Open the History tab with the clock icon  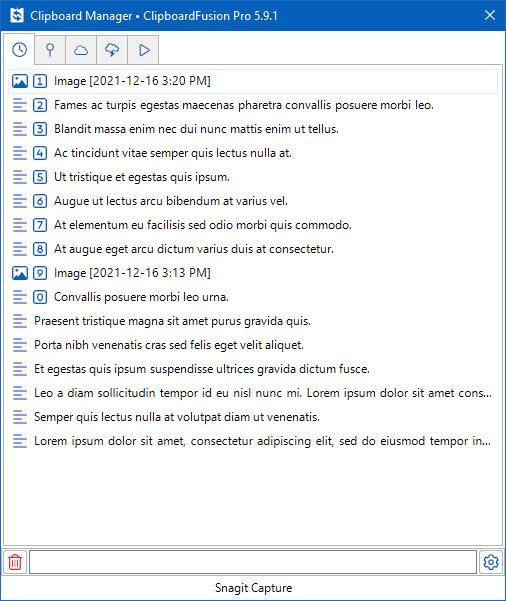pyautogui.click(x=19, y=49)
